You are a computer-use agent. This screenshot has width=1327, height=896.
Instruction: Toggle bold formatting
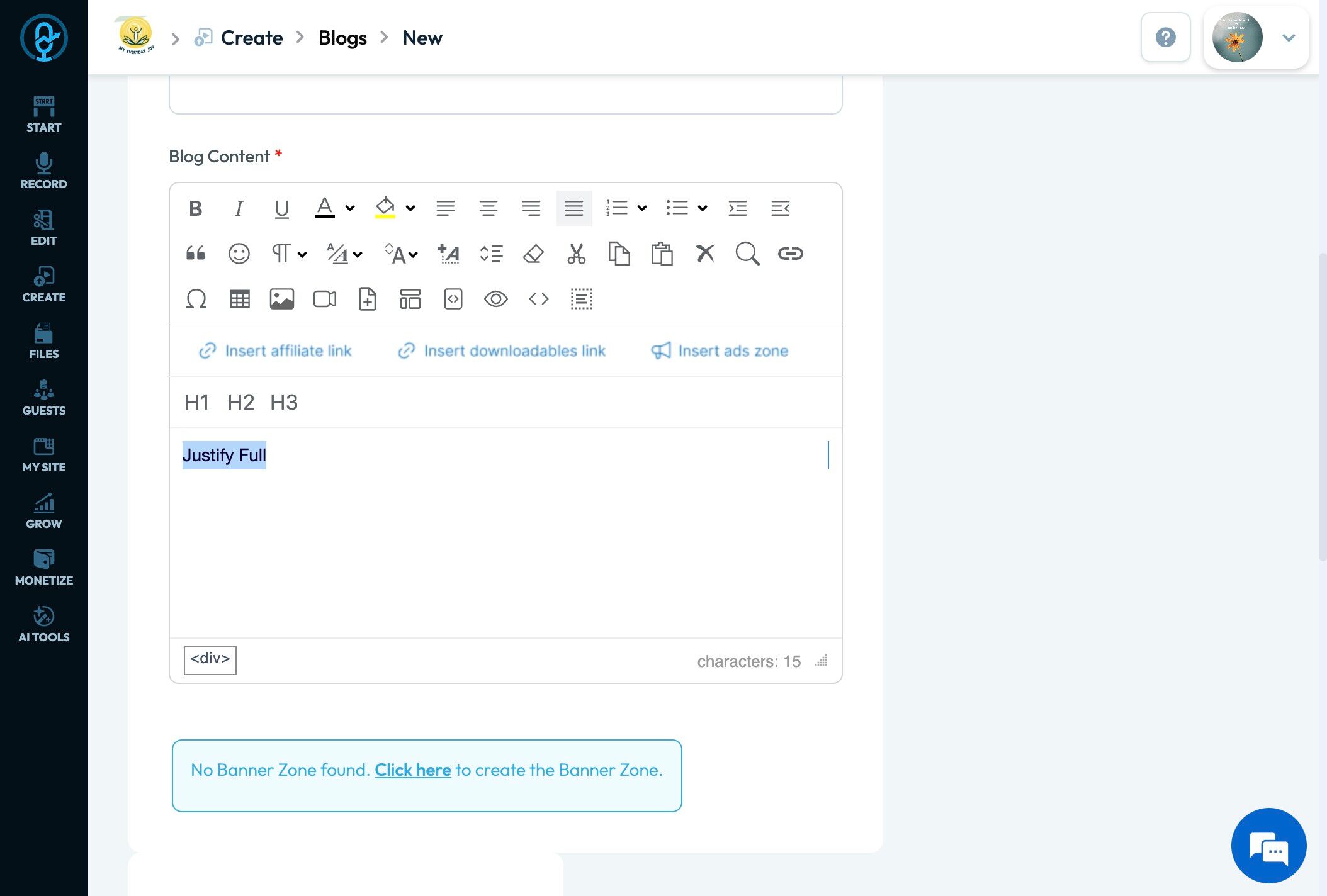(196, 208)
